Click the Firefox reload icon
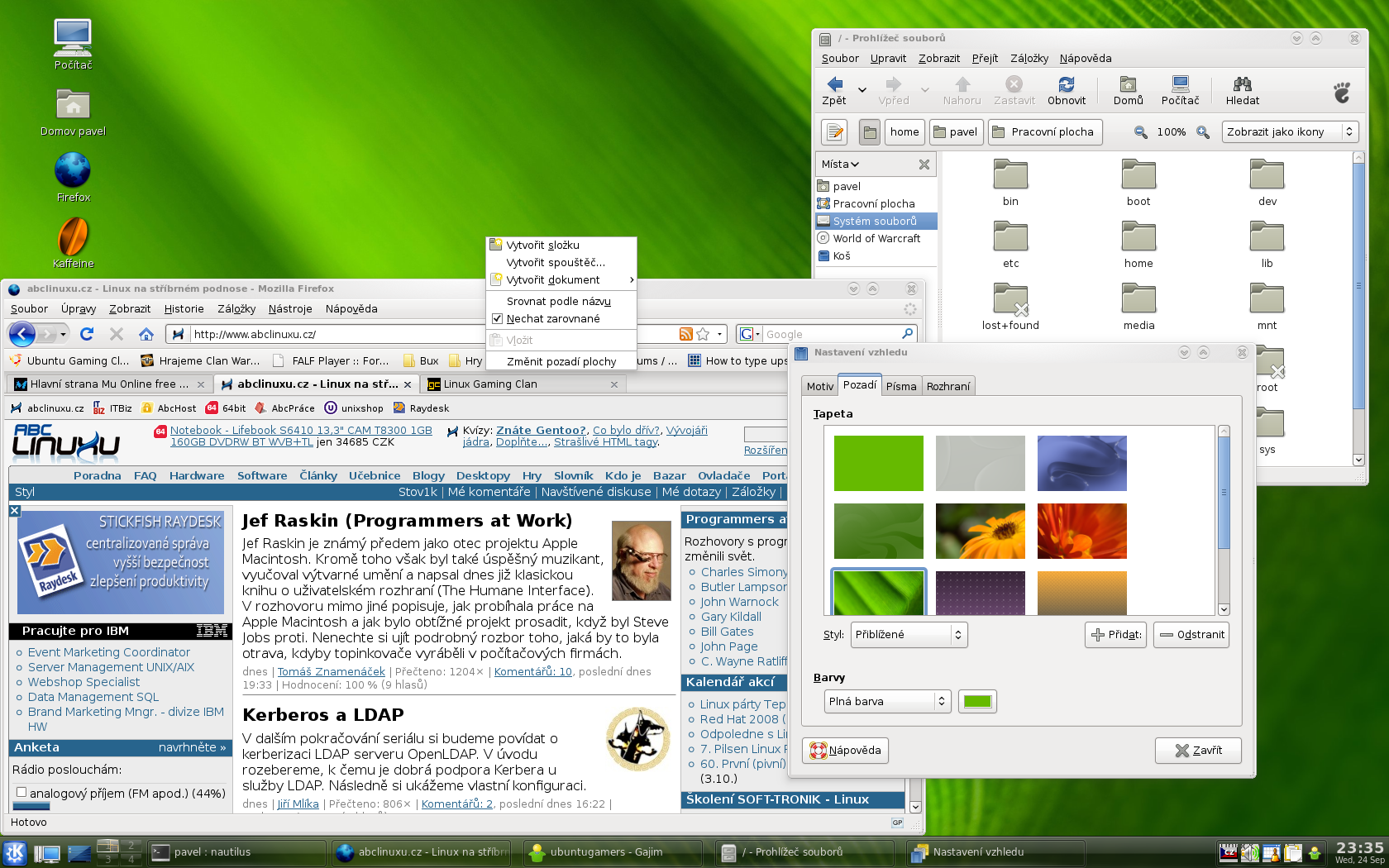The height and width of the screenshot is (868, 1389). tap(87, 334)
